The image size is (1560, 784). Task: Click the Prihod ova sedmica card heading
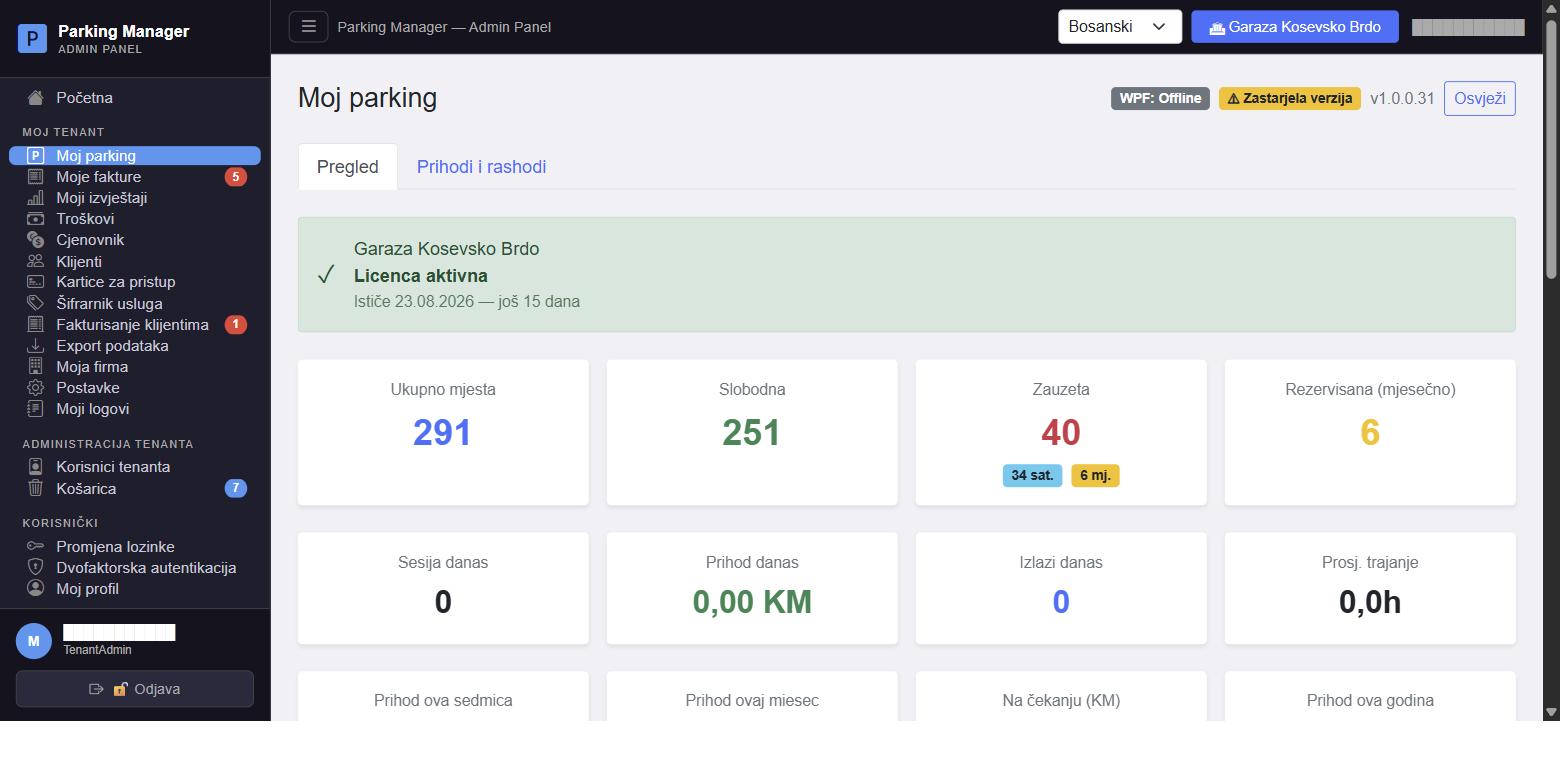443,700
